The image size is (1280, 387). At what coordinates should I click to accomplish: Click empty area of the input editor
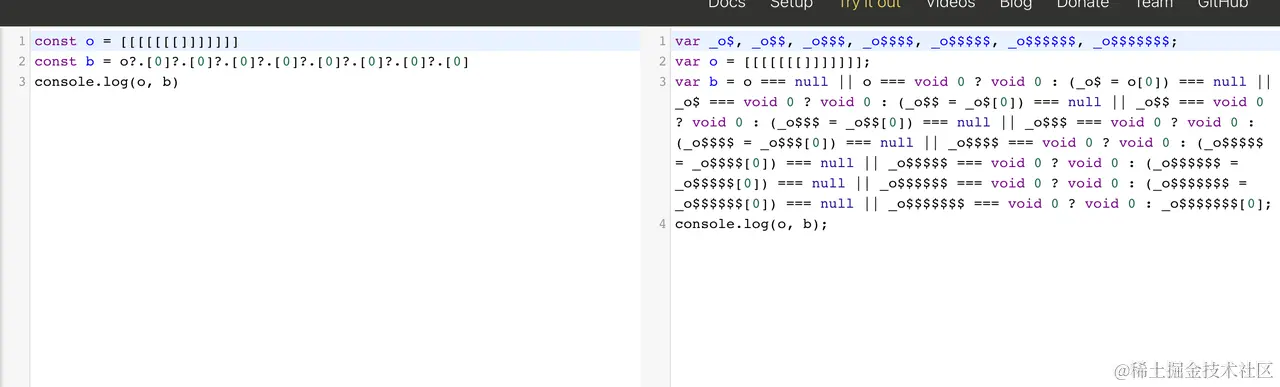(x=335, y=240)
